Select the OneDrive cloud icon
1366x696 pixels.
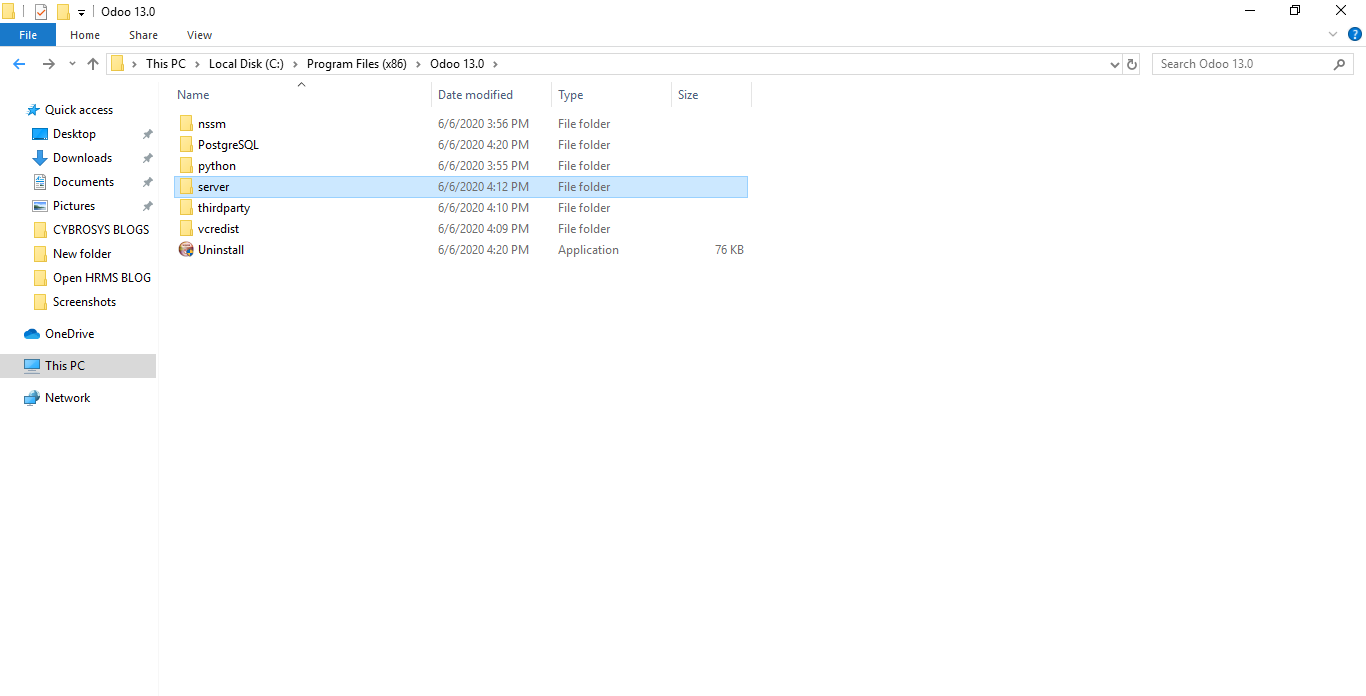click(32, 334)
